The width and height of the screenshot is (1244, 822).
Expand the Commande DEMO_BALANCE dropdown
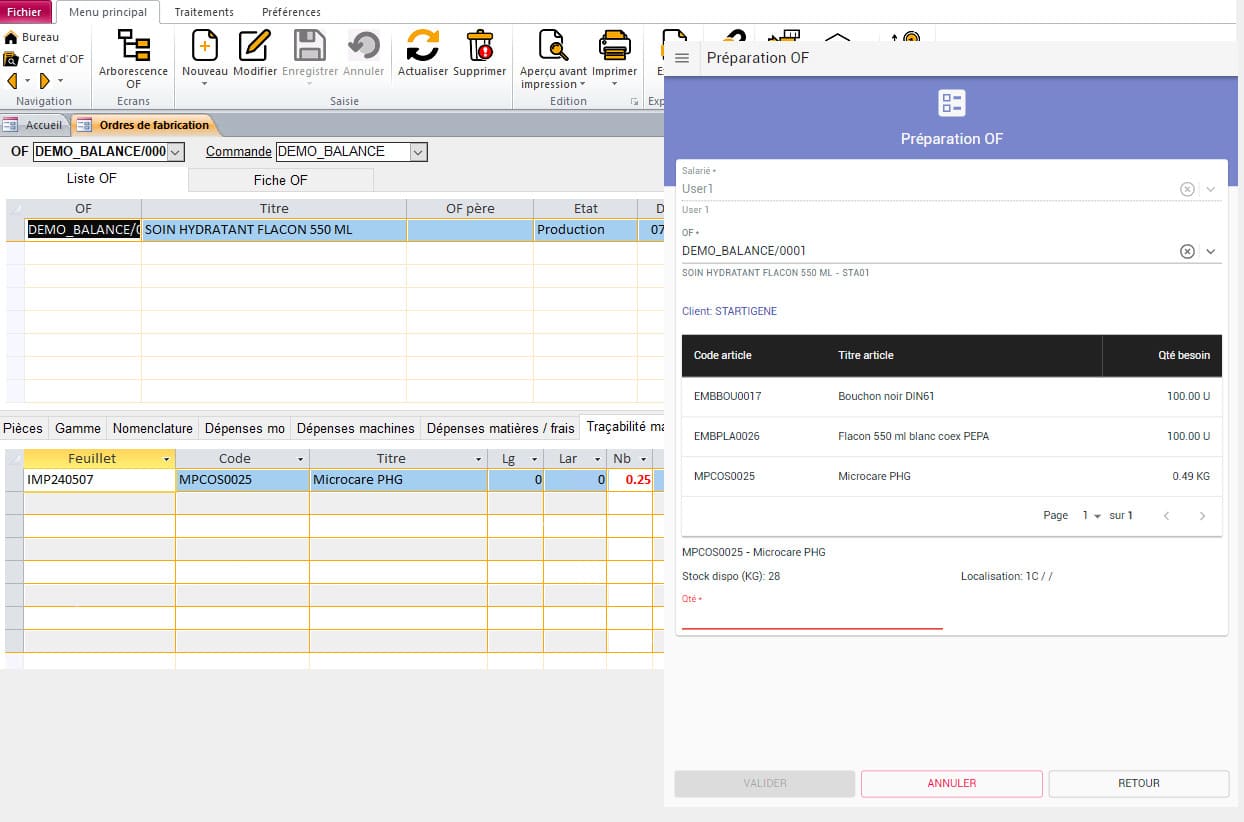(417, 151)
